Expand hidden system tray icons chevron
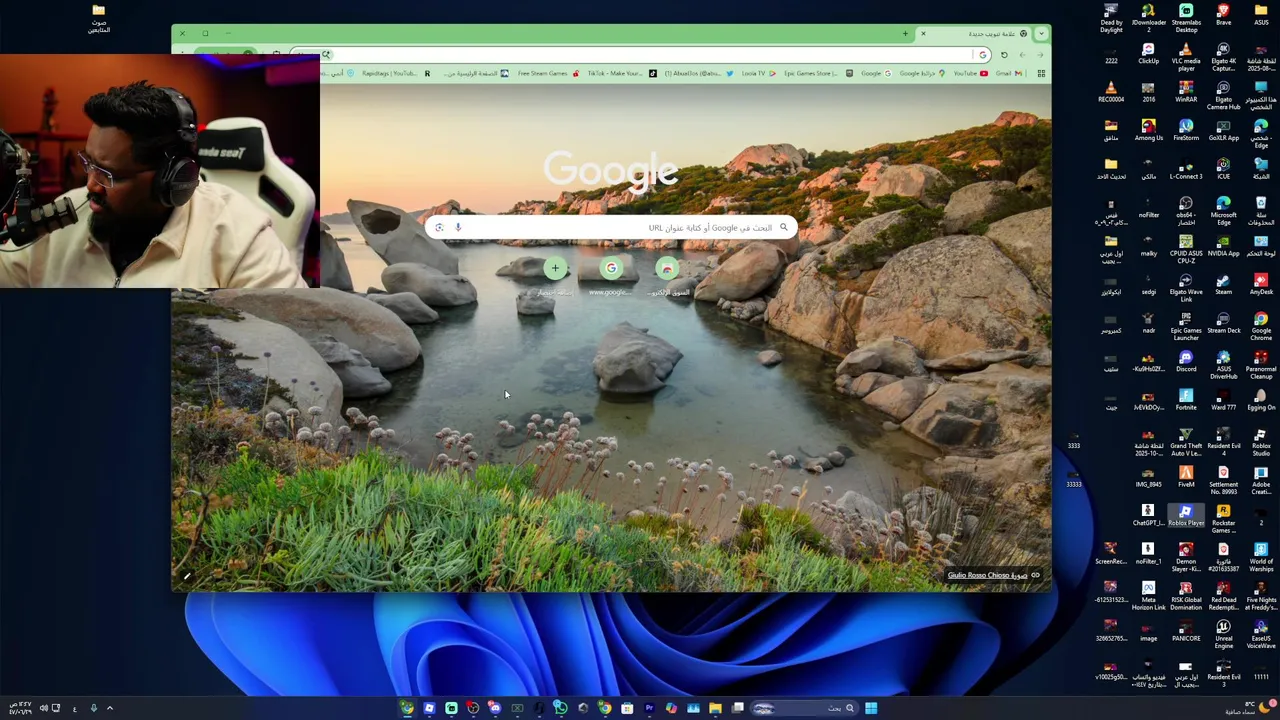This screenshot has width=1280, height=720. (x=110, y=708)
